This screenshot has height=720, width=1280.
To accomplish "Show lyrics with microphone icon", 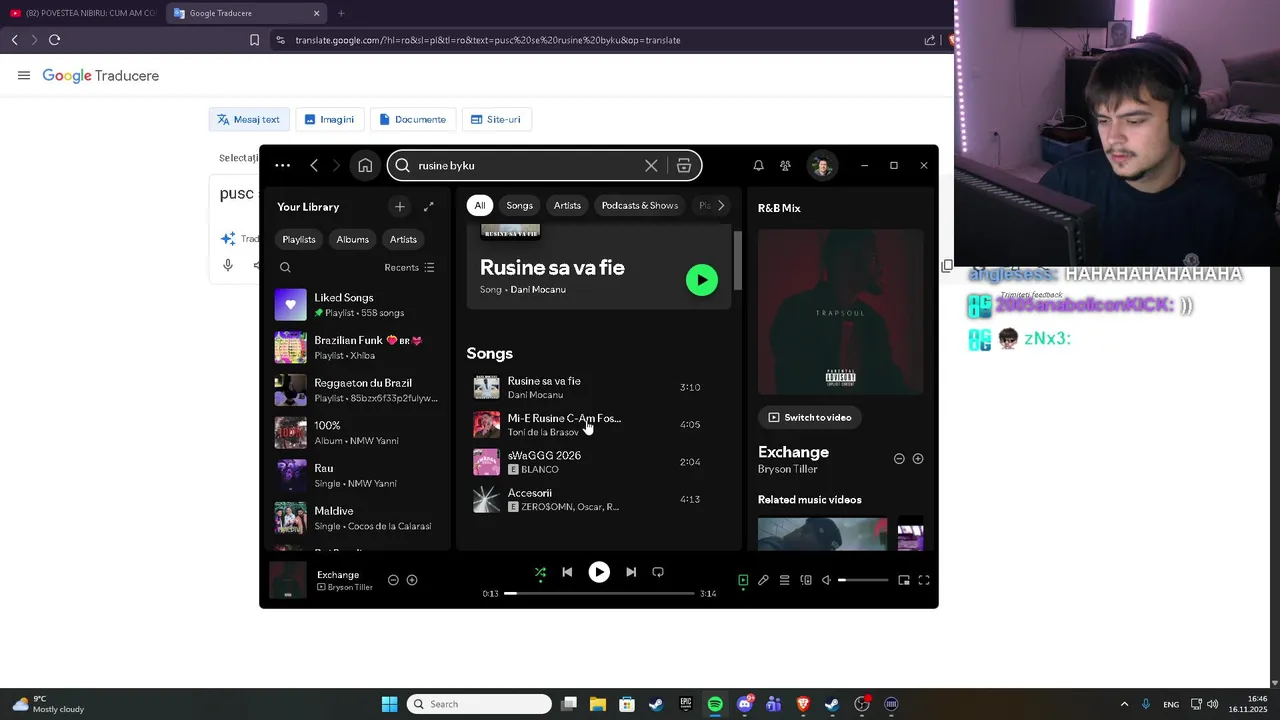I will click(x=763, y=580).
